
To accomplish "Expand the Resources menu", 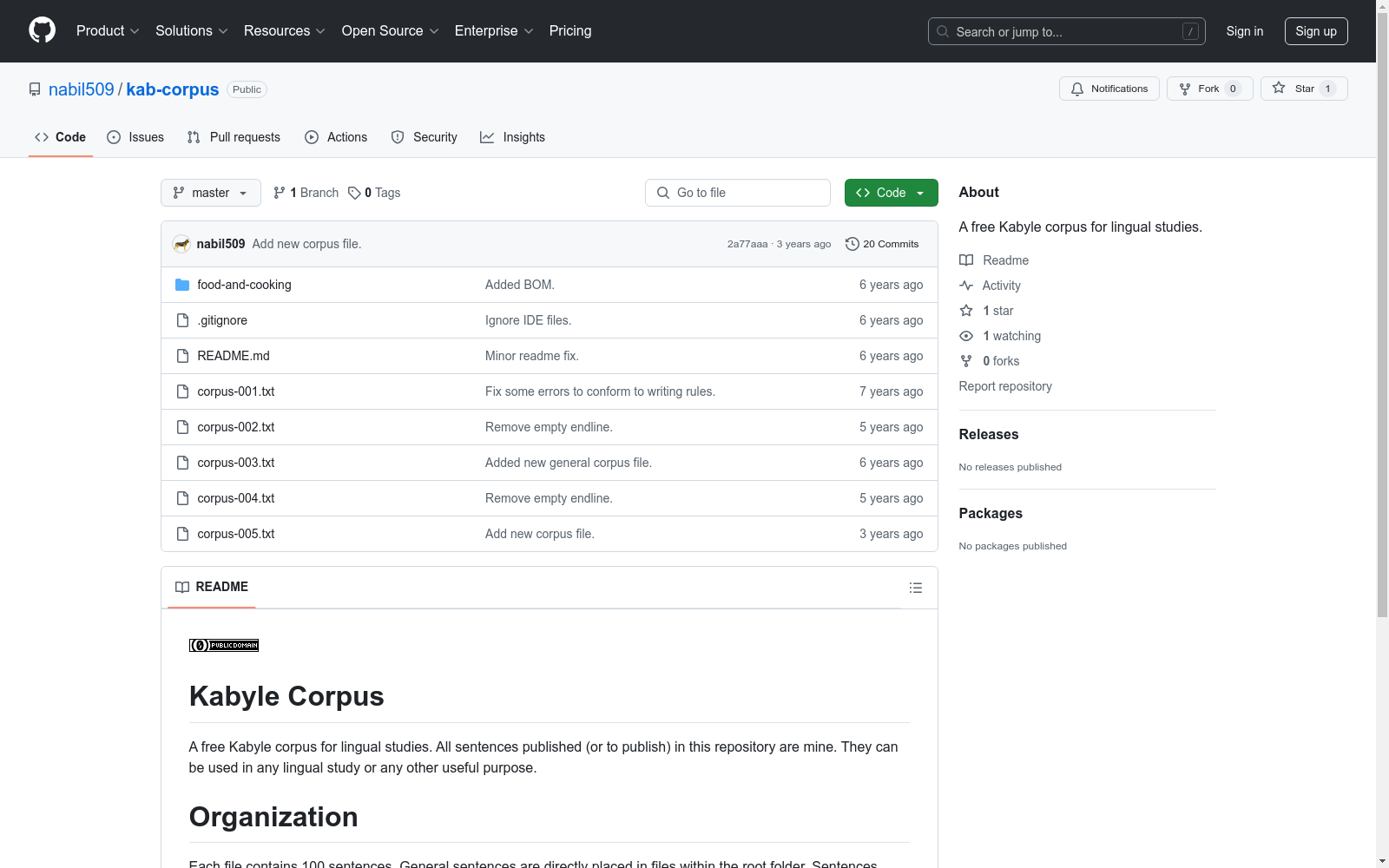I will pos(285,30).
